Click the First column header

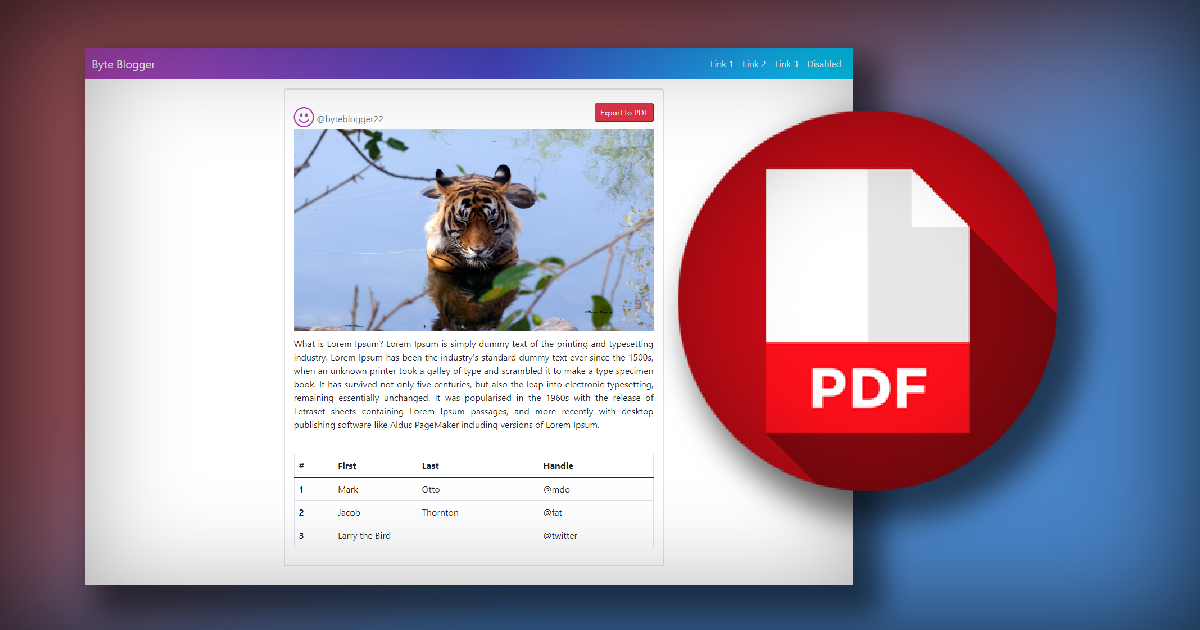point(347,466)
